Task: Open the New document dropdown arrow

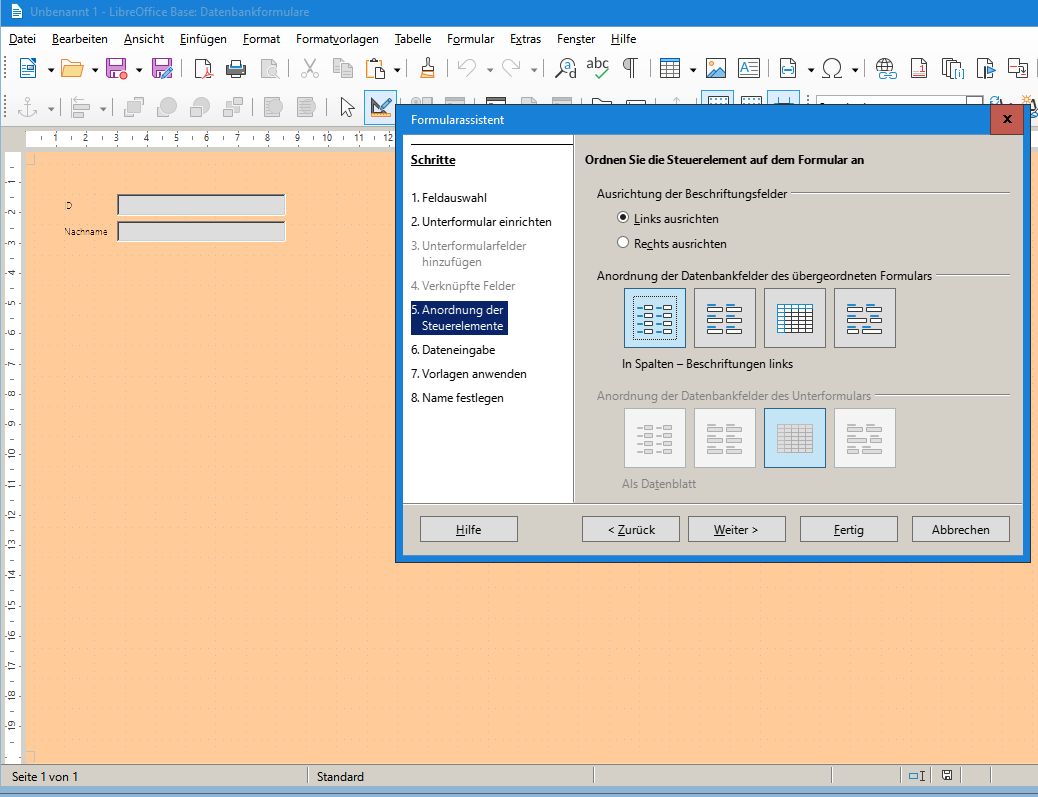Action: (50, 70)
